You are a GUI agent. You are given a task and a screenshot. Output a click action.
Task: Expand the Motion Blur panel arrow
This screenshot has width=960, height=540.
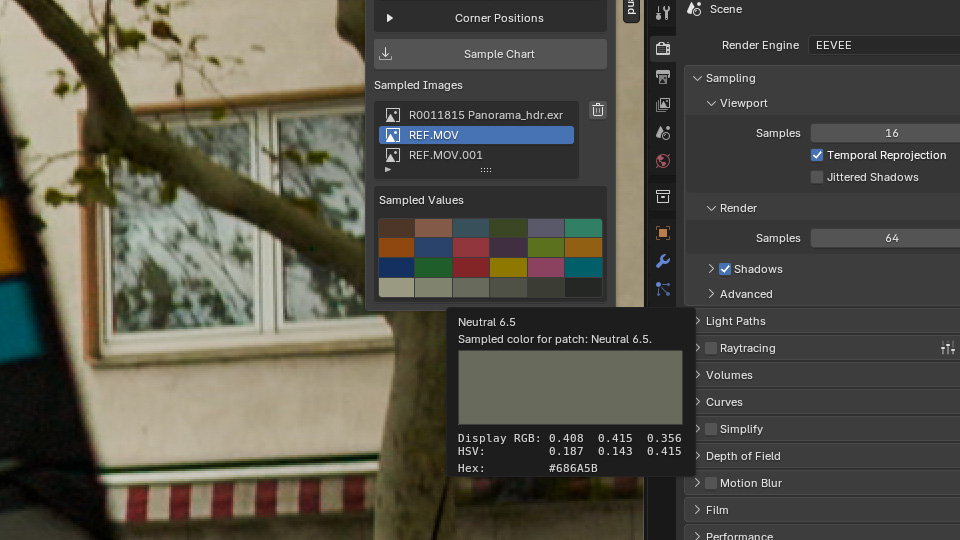coord(697,482)
